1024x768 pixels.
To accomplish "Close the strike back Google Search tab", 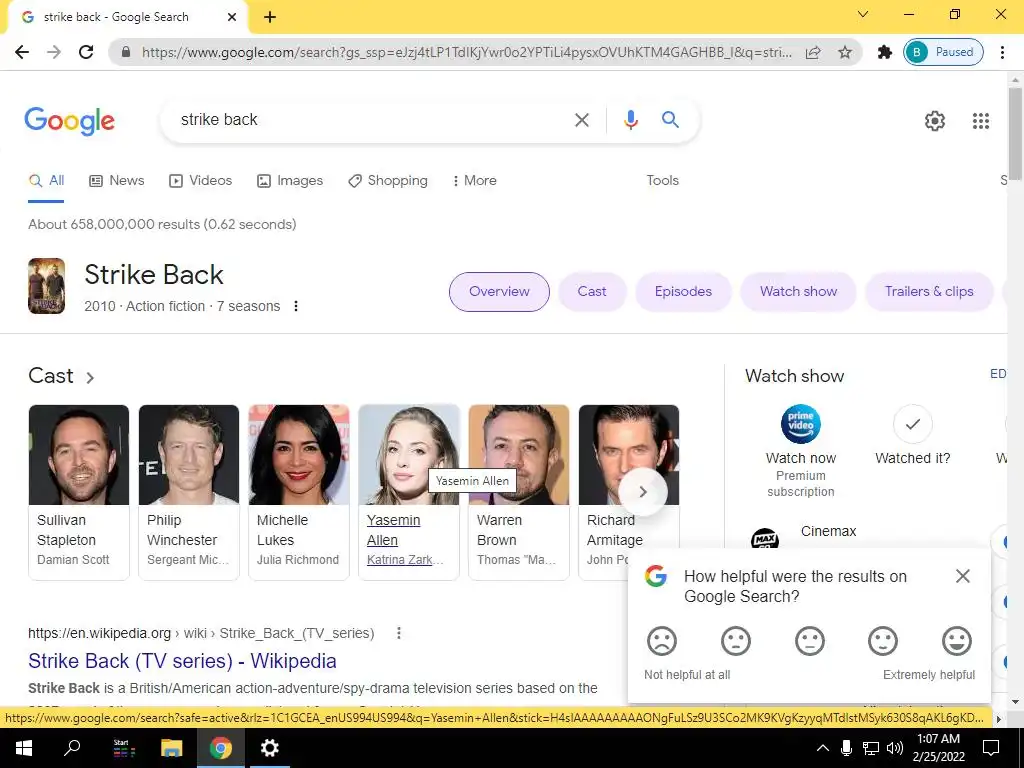I will pyautogui.click(x=232, y=17).
